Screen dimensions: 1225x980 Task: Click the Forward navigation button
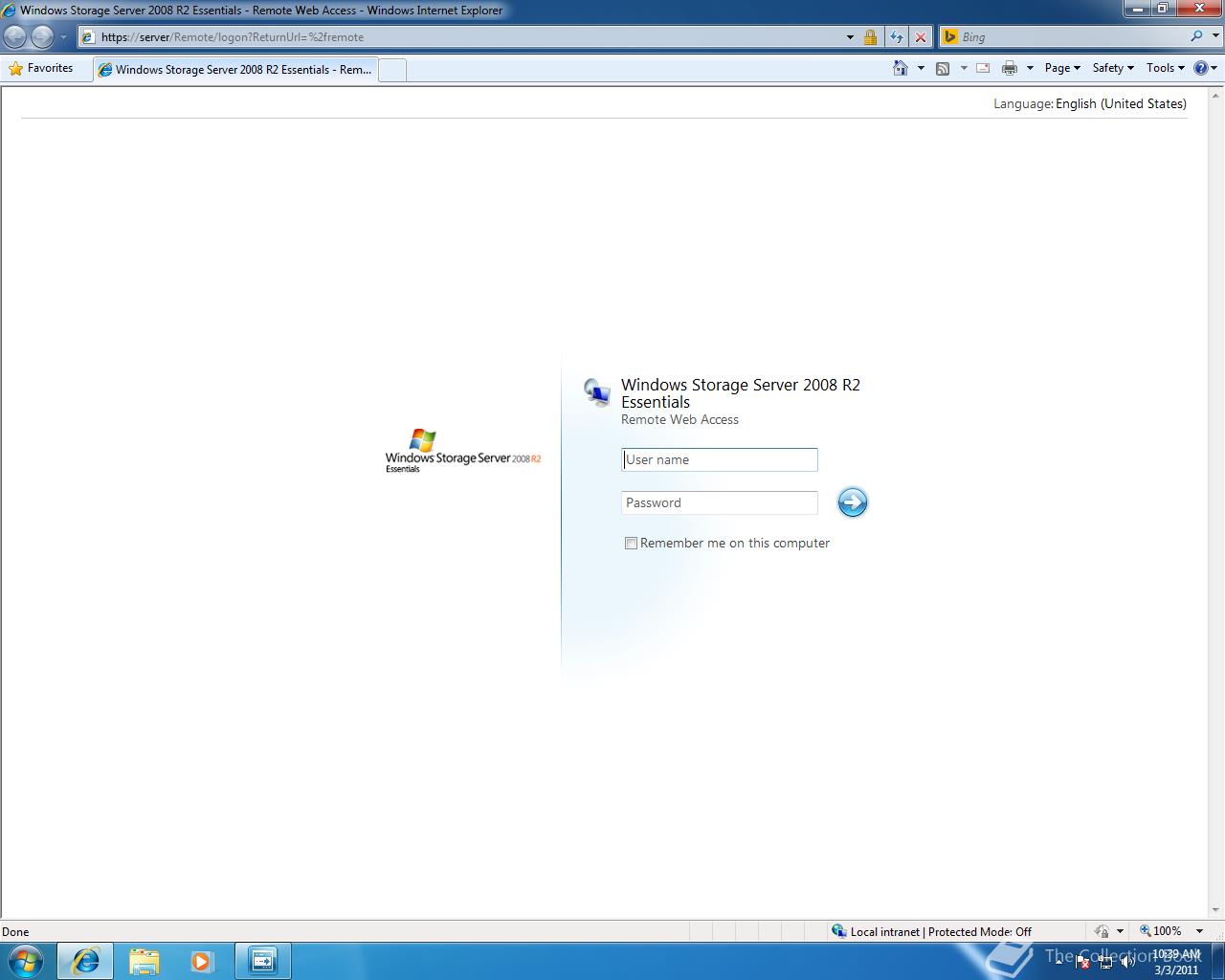point(42,36)
